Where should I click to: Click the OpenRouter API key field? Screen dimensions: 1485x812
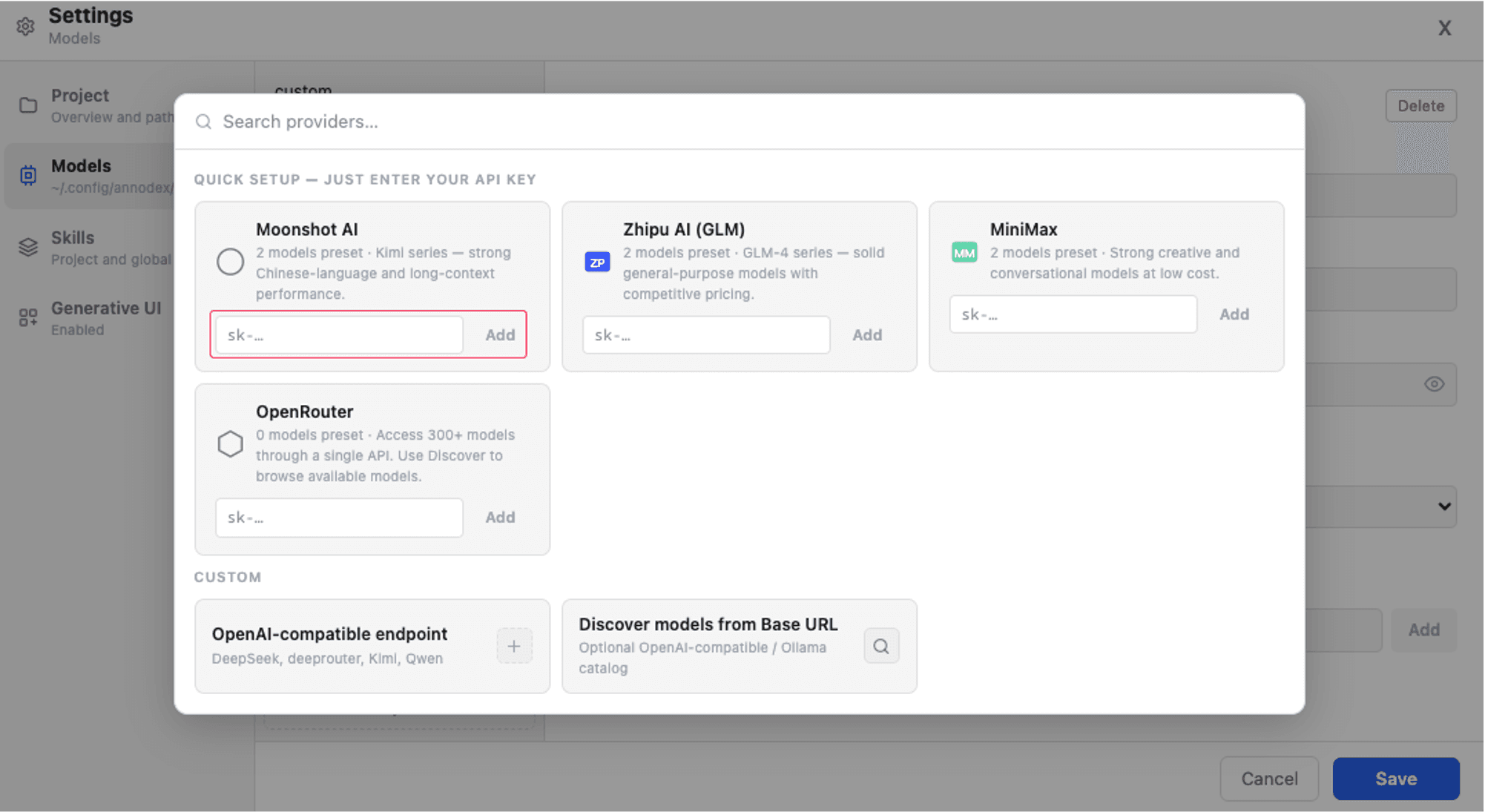pos(339,518)
